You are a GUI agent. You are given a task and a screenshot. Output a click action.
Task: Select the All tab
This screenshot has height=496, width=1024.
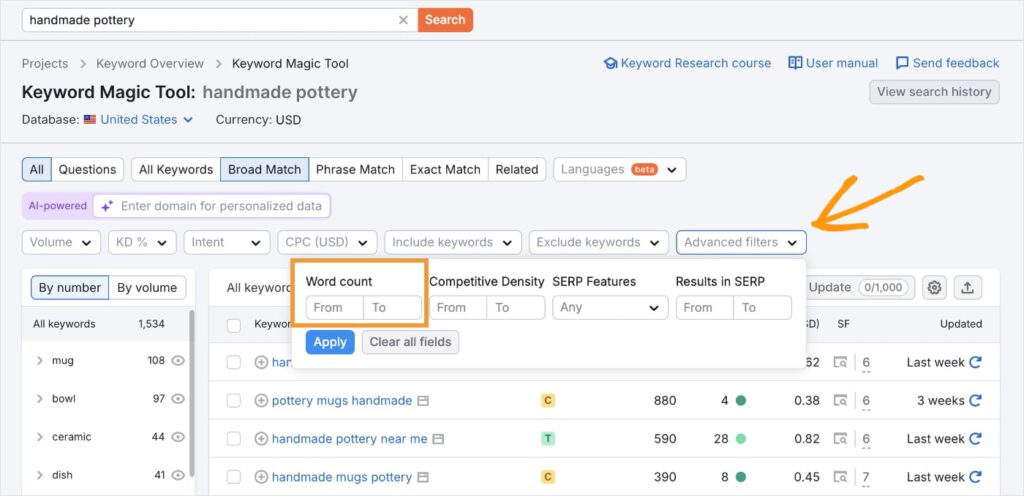pyautogui.click(x=37, y=170)
